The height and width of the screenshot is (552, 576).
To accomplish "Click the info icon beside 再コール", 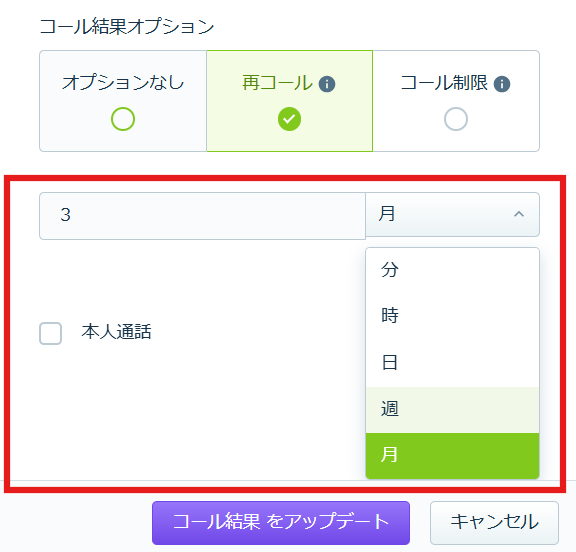I will (x=327, y=84).
